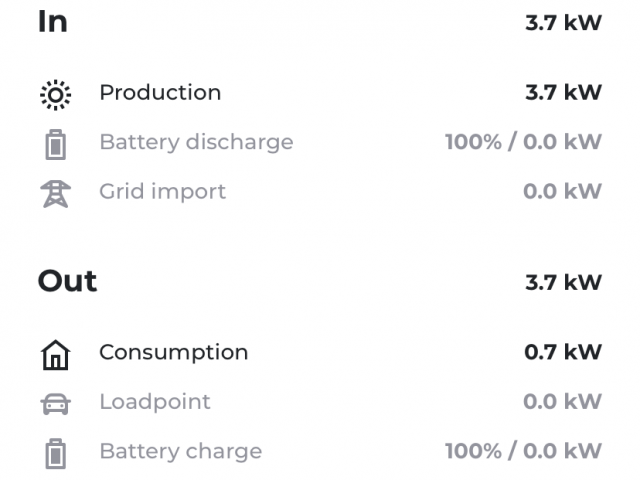
Task: Select the Loadpoint row label
Action: point(155,402)
